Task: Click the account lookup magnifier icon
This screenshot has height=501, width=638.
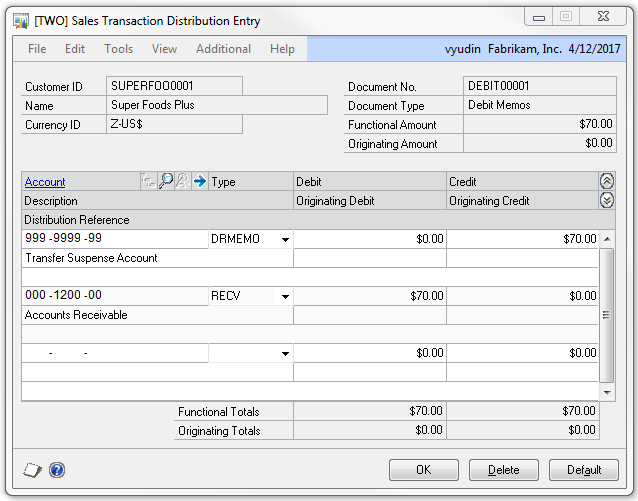Action: point(166,181)
